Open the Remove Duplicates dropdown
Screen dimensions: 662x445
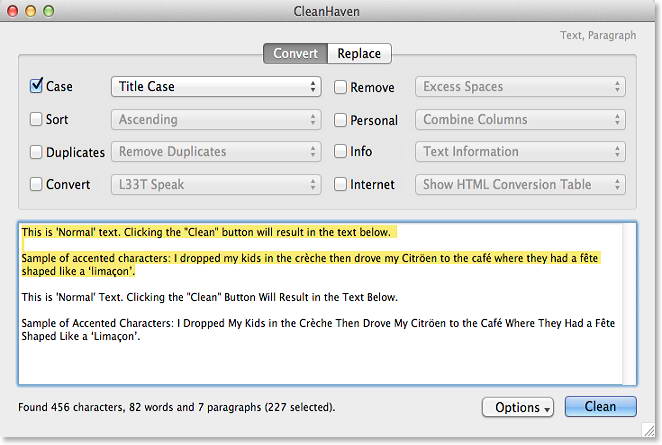(x=216, y=152)
